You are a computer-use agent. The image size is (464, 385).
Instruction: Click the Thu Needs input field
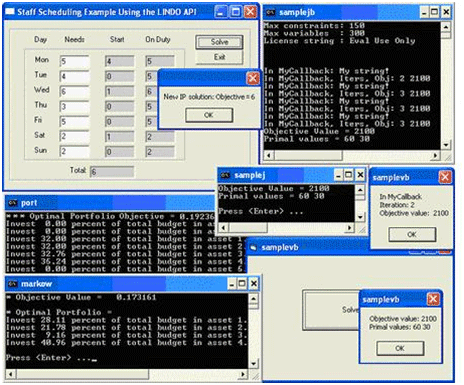74,107
